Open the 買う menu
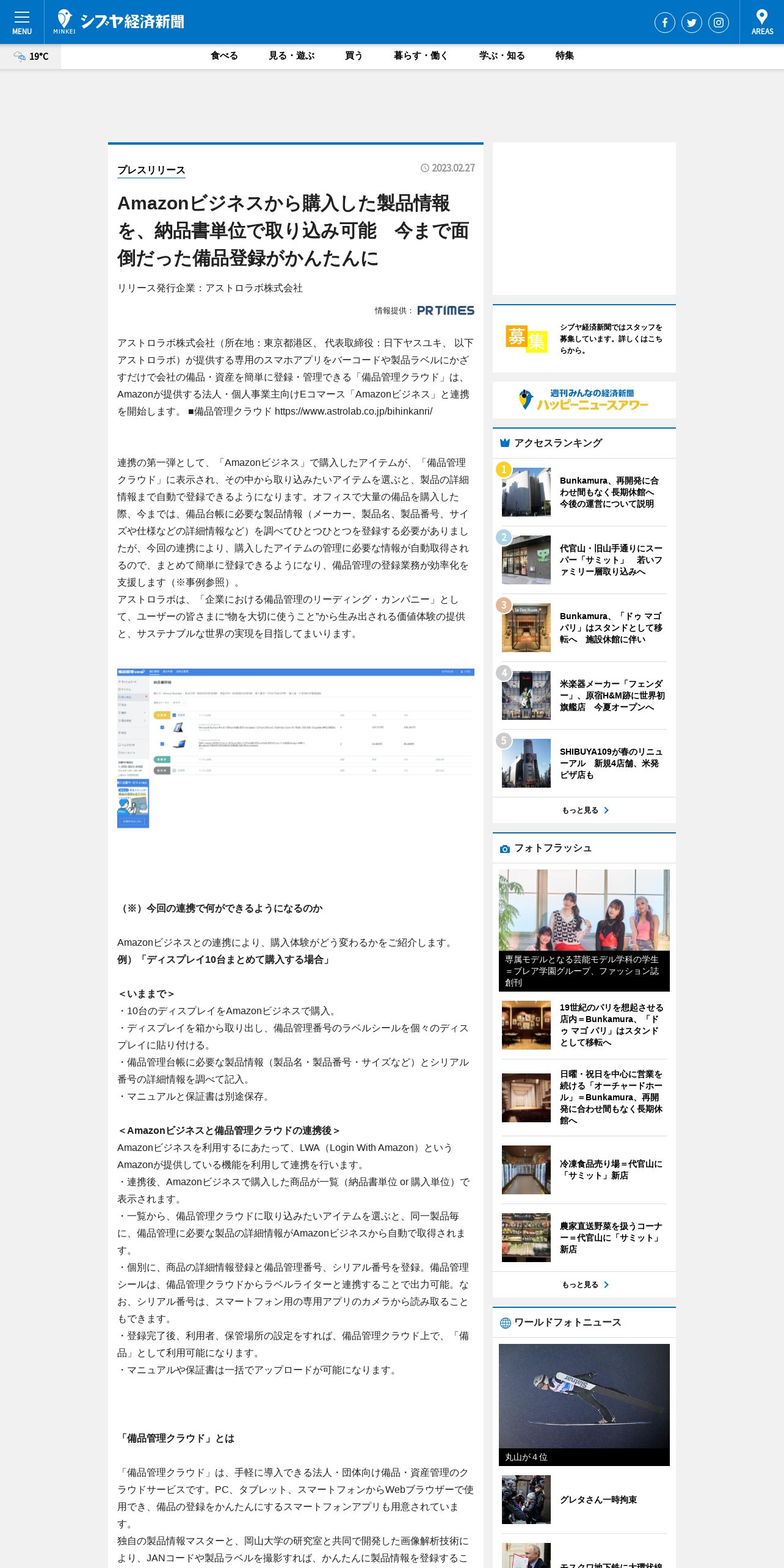Screen dimensions: 784x1568 pyautogui.click(x=354, y=56)
